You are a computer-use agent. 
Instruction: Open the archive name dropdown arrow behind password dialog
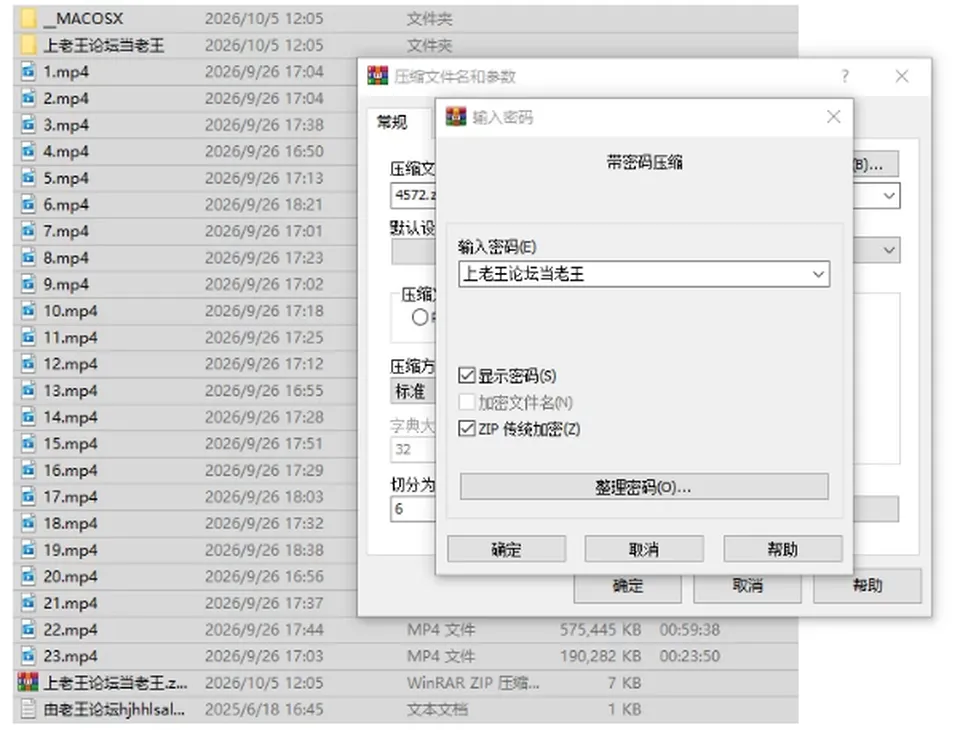[x=889, y=196]
